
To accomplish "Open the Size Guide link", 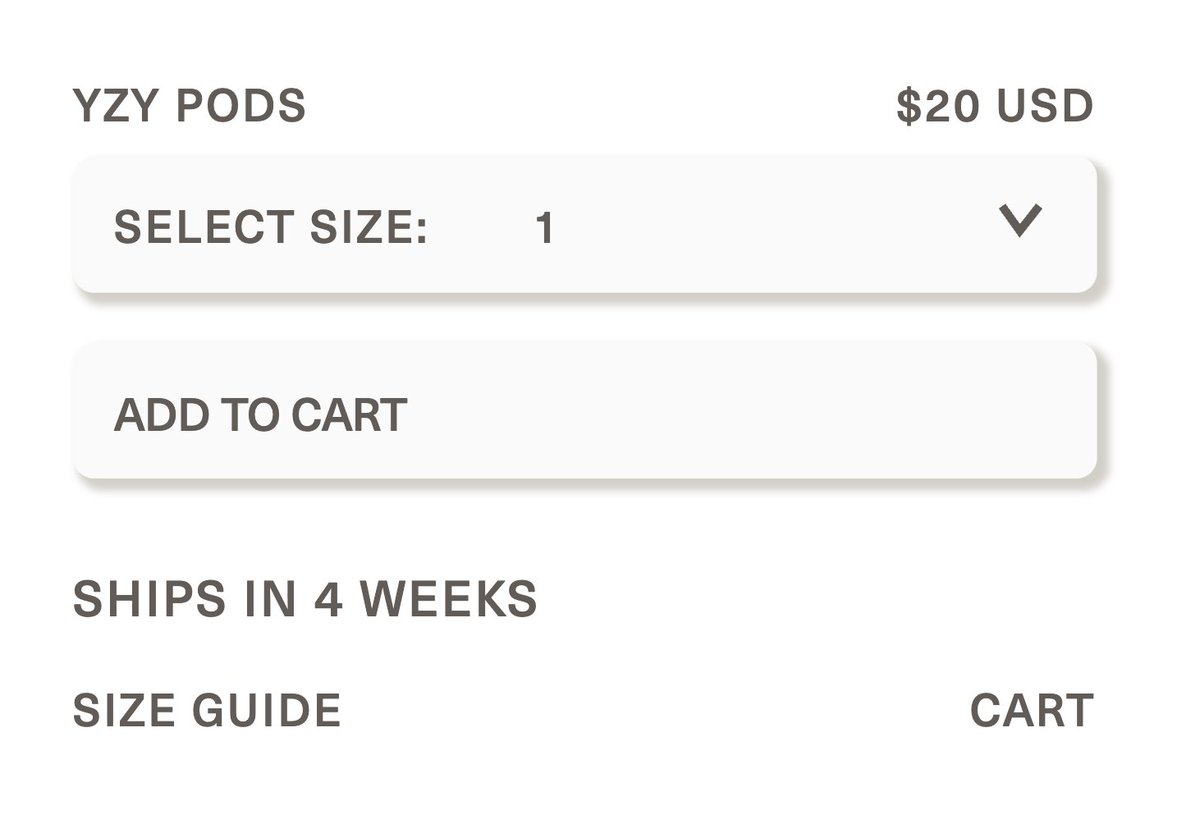I will 207,711.
